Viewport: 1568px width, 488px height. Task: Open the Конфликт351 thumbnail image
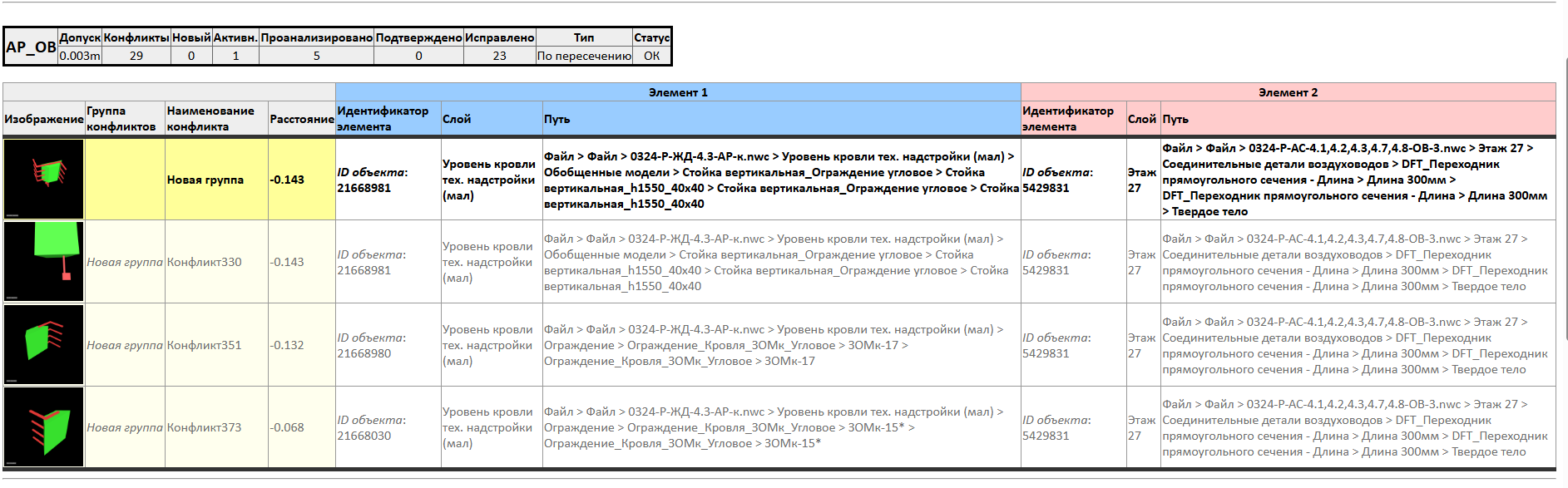click(x=43, y=344)
